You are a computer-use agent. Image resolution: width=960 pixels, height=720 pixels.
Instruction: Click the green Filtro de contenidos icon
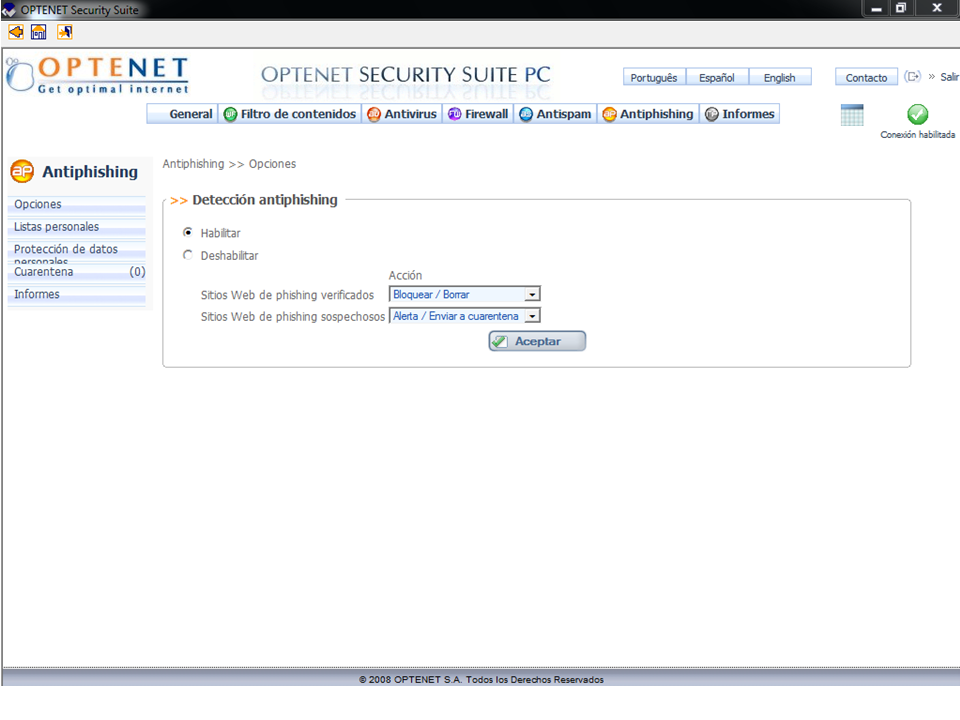pyautogui.click(x=231, y=115)
